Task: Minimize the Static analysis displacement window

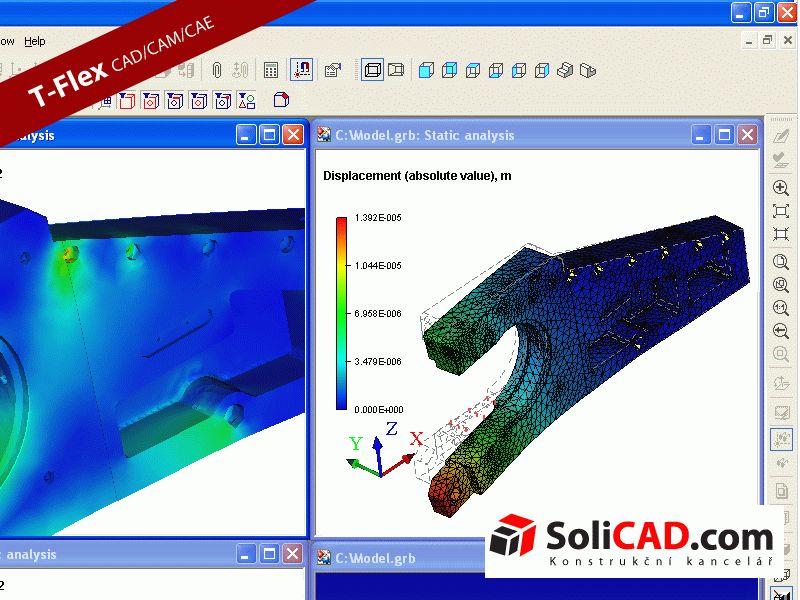Action: click(x=701, y=135)
